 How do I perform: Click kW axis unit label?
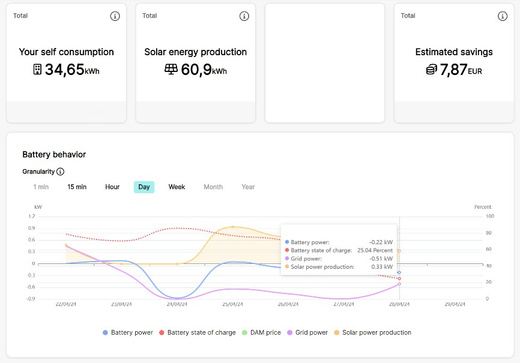coord(38,207)
